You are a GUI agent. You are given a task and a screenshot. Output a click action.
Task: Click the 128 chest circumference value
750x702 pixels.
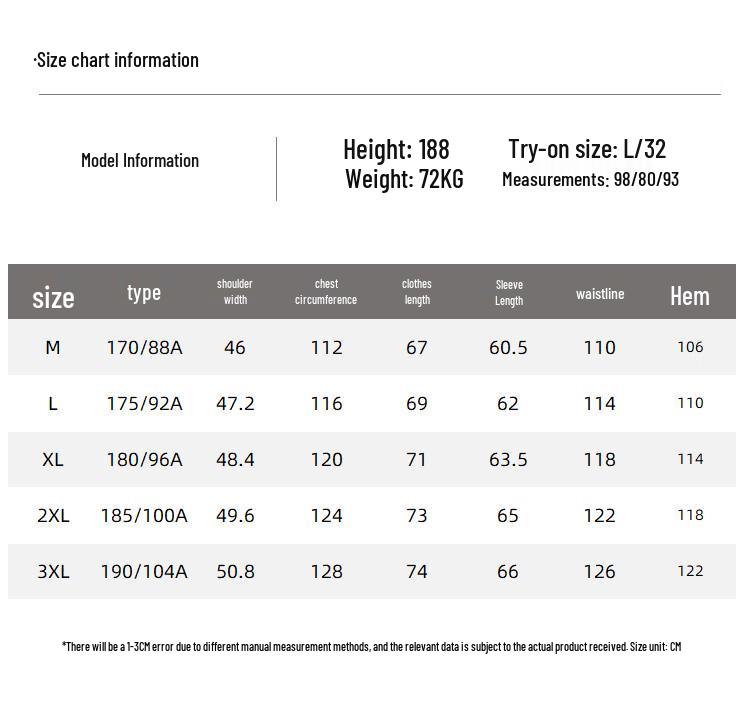click(326, 571)
